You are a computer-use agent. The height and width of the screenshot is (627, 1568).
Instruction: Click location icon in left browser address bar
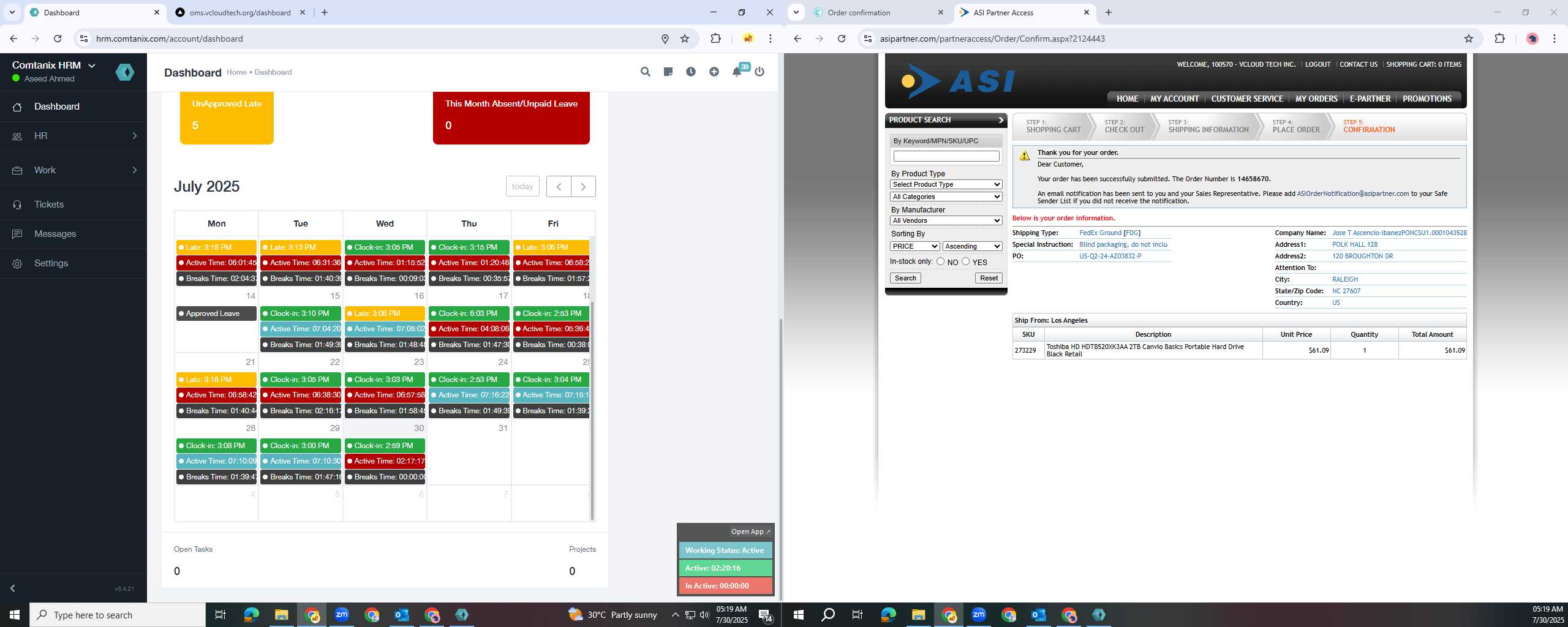click(x=665, y=39)
